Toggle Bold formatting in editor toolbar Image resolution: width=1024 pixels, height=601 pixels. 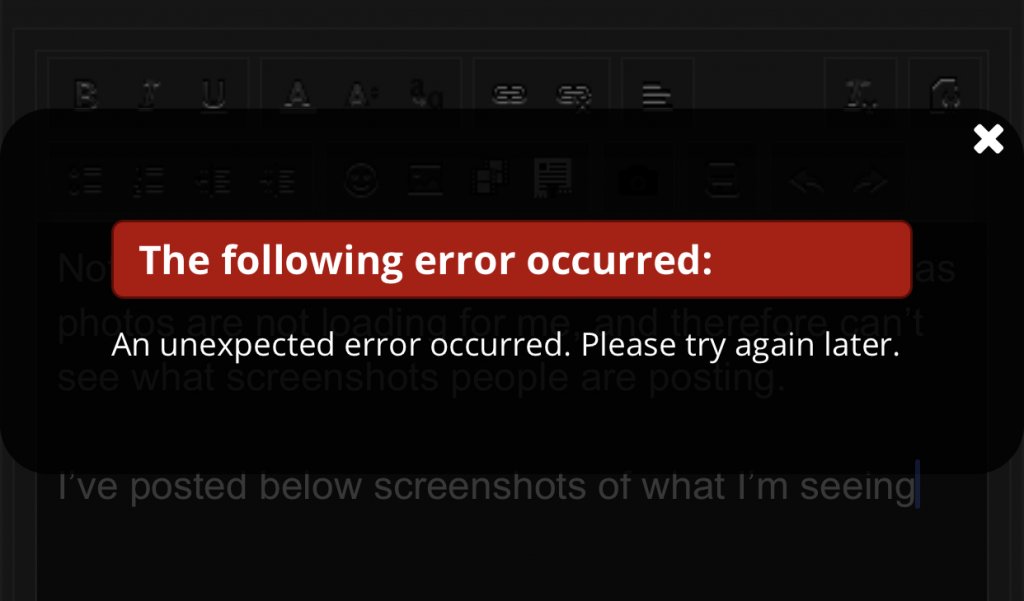[x=86, y=95]
